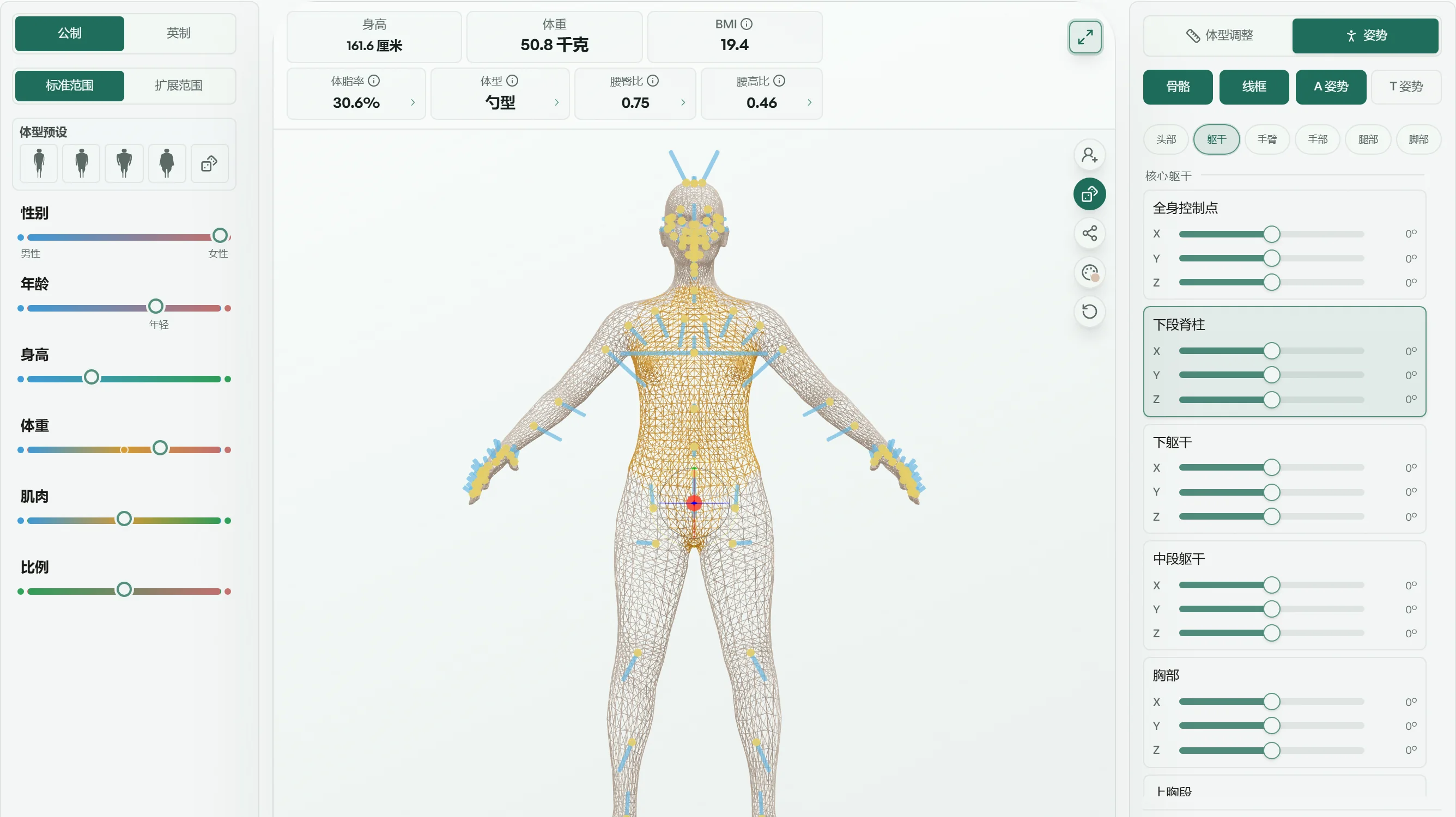The width and height of the screenshot is (1456, 817).
Task: Expand the 体型 勺型 card arrow
Action: pyautogui.click(x=556, y=103)
